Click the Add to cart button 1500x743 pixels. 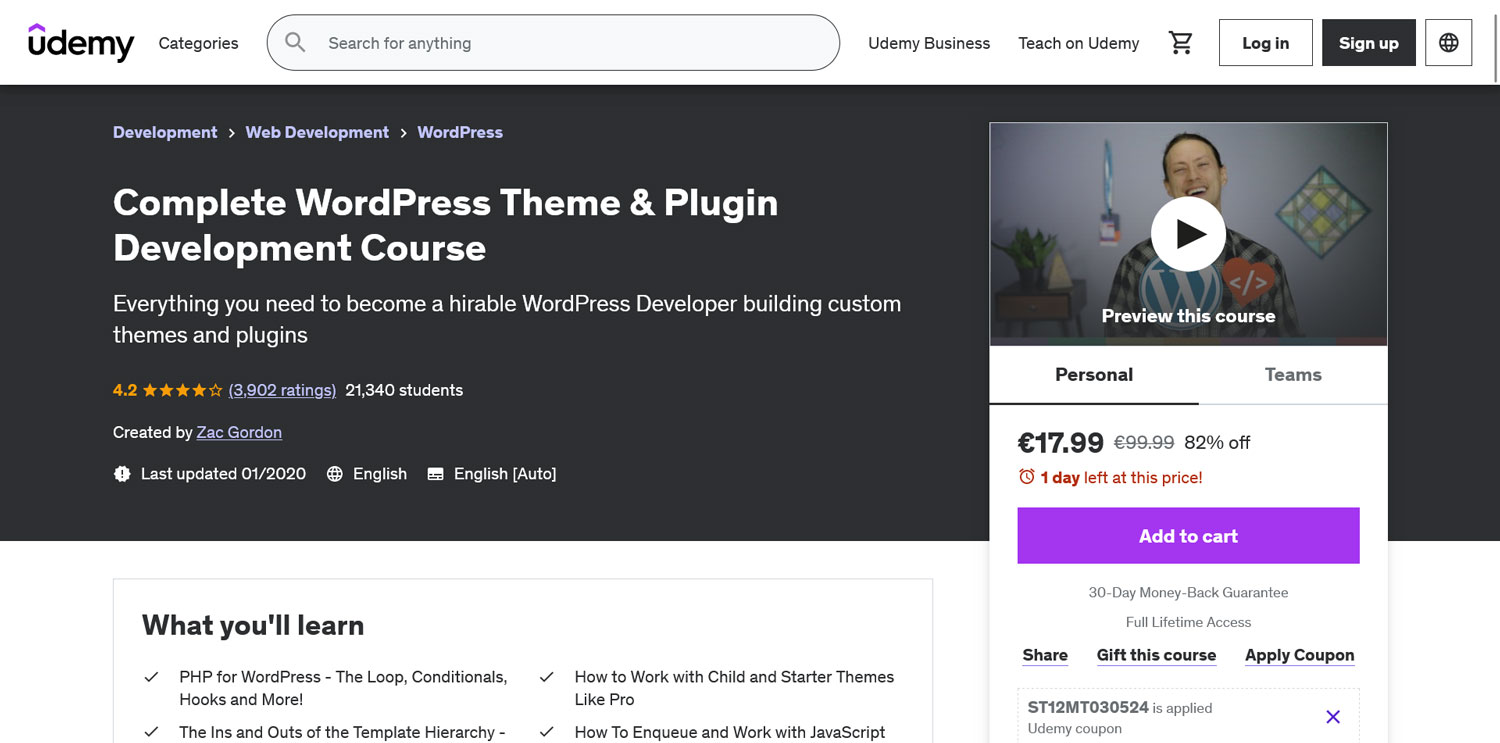tap(1188, 536)
